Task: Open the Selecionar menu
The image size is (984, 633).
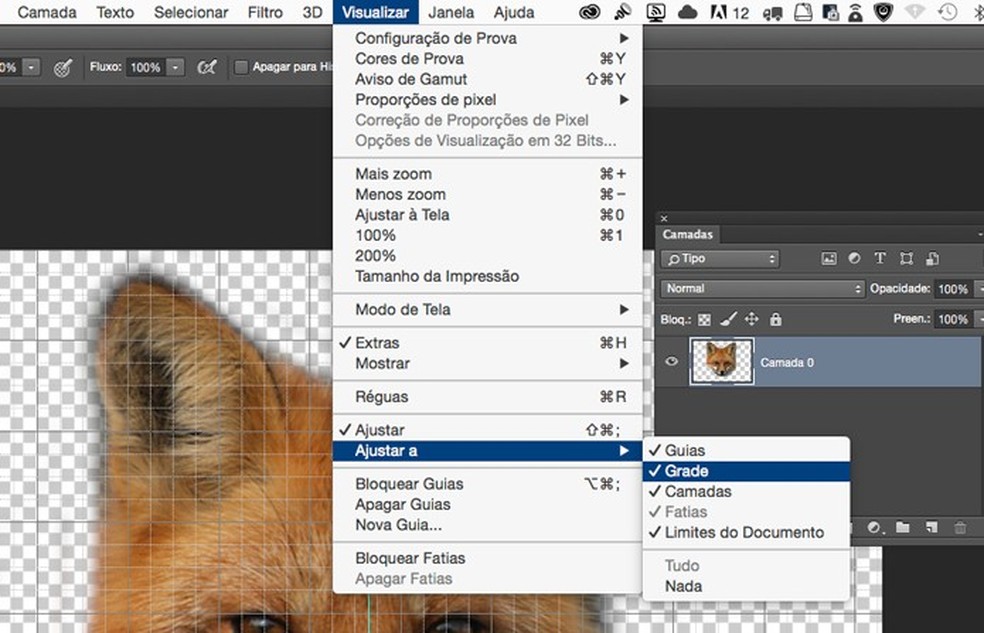Action: click(x=191, y=12)
